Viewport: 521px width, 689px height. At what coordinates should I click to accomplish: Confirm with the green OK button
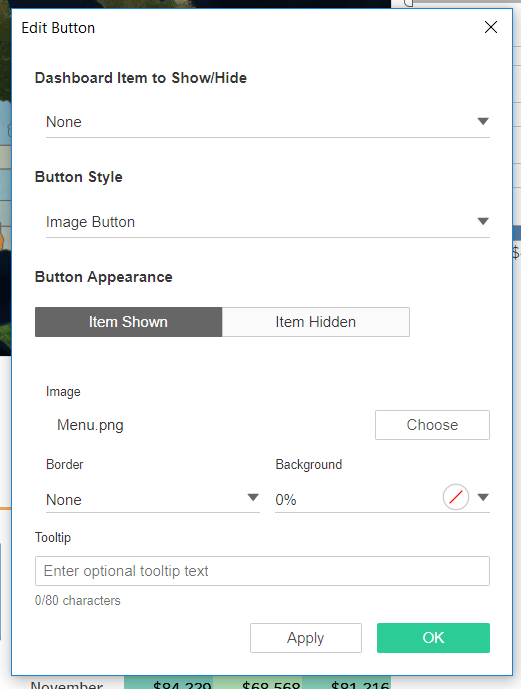433,638
